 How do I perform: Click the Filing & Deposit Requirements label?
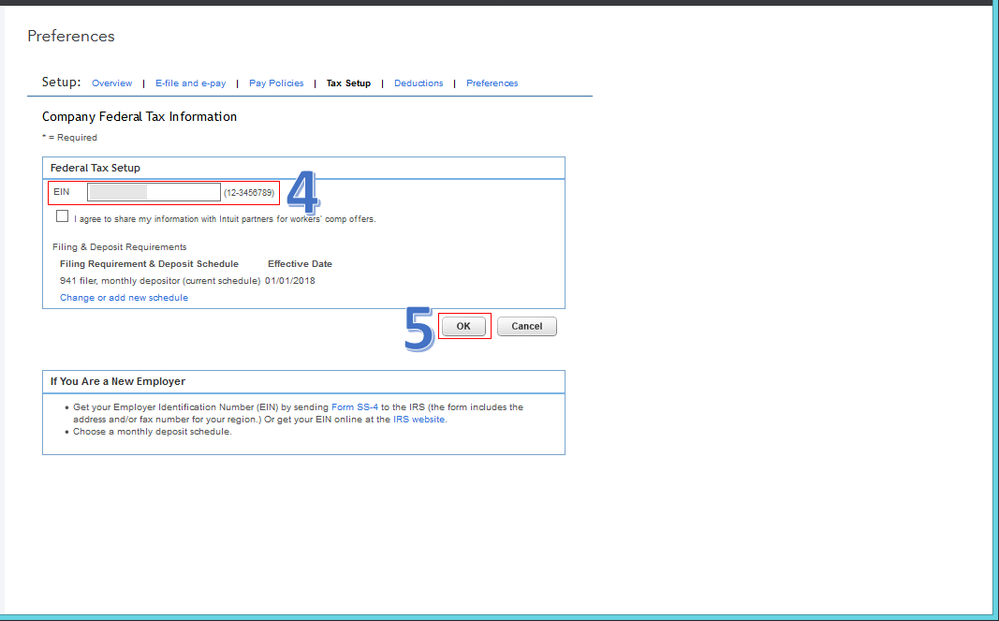pyautogui.click(x=119, y=246)
